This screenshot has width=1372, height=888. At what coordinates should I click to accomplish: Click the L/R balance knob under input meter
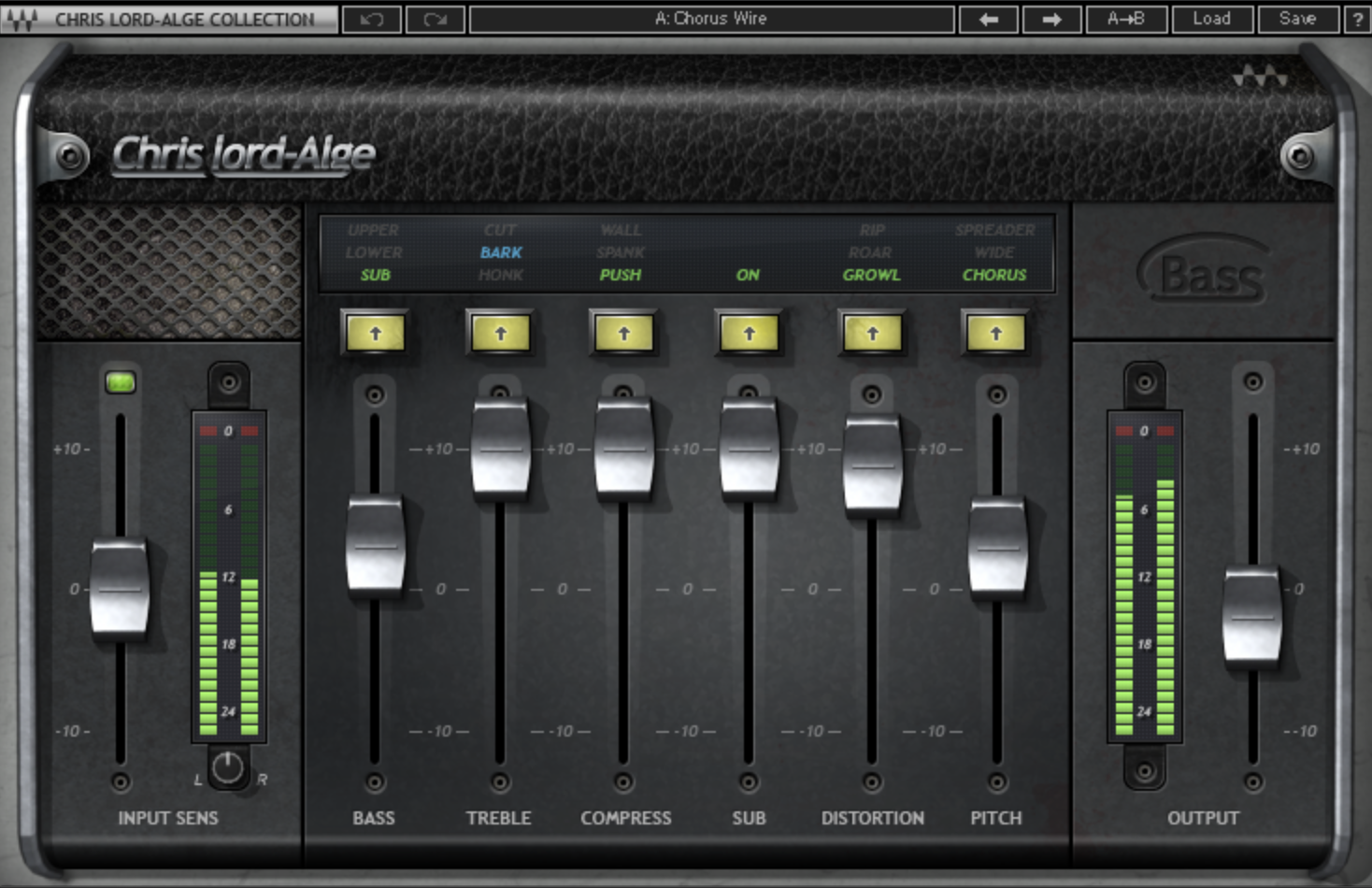pos(228,768)
